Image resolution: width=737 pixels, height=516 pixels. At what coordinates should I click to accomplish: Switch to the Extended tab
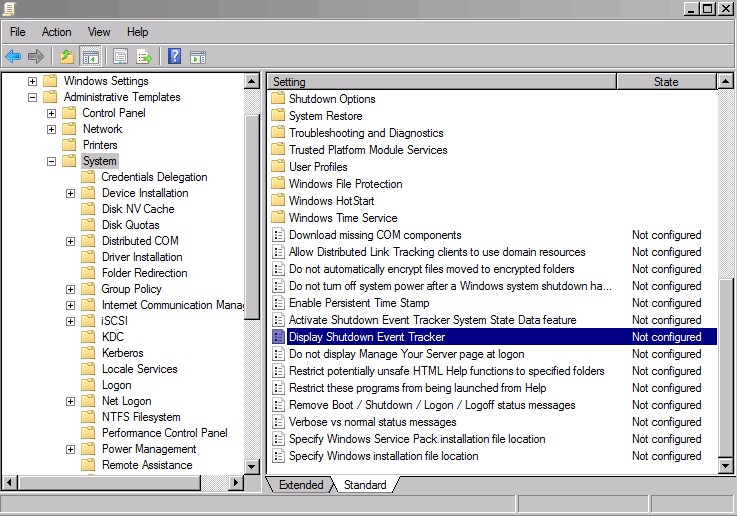pyautogui.click(x=301, y=485)
